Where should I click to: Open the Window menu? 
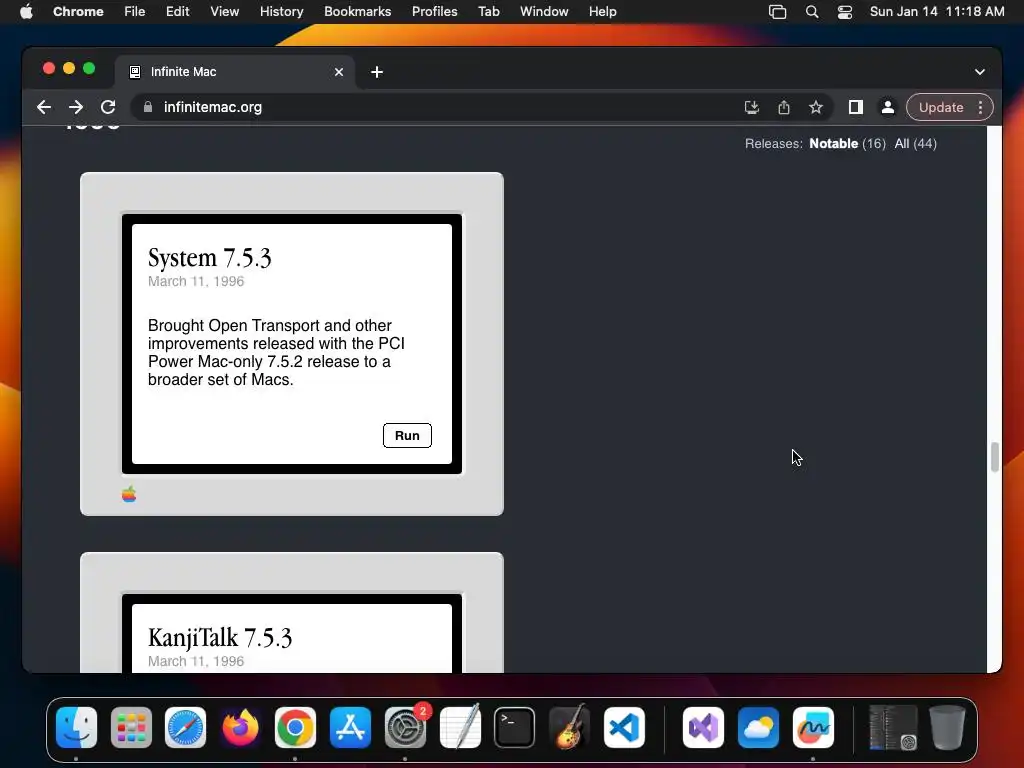544,12
